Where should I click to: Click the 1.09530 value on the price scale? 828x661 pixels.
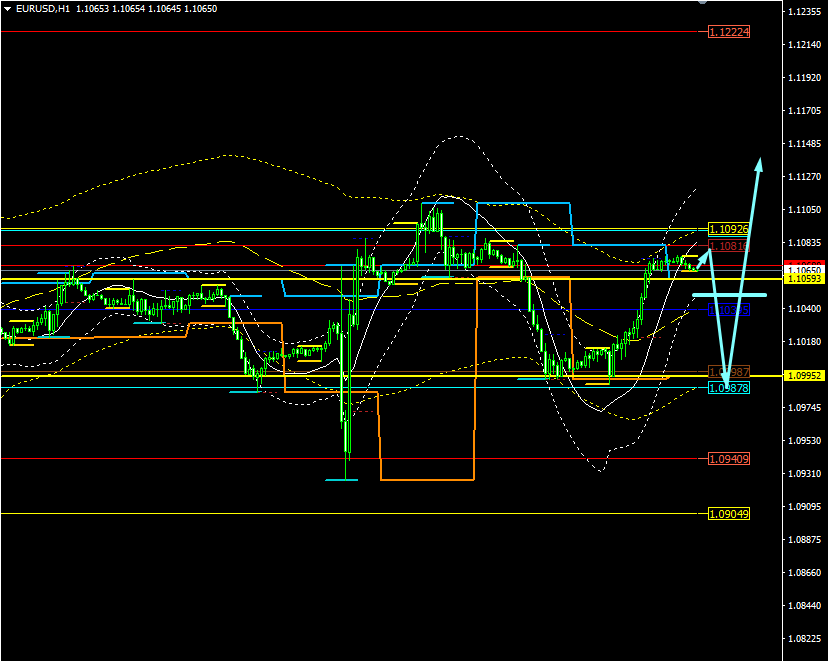pyautogui.click(x=805, y=441)
